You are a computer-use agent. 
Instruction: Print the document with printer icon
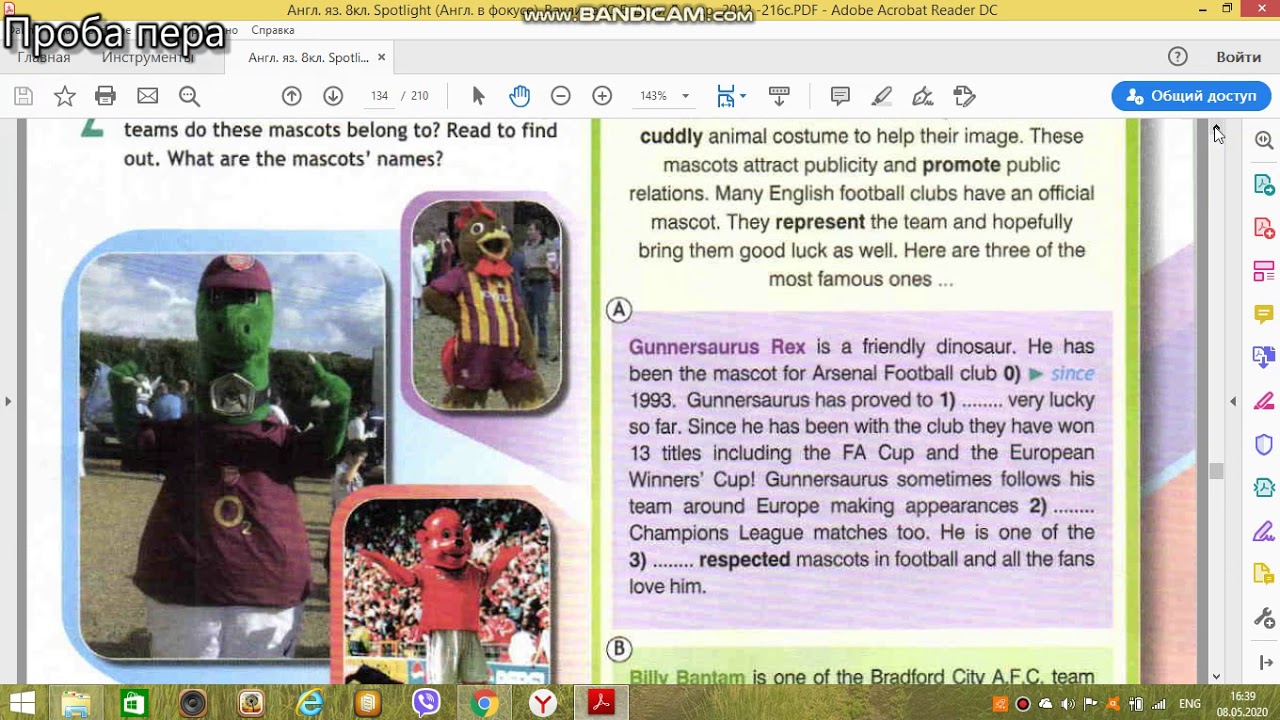pyautogui.click(x=105, y=96)
